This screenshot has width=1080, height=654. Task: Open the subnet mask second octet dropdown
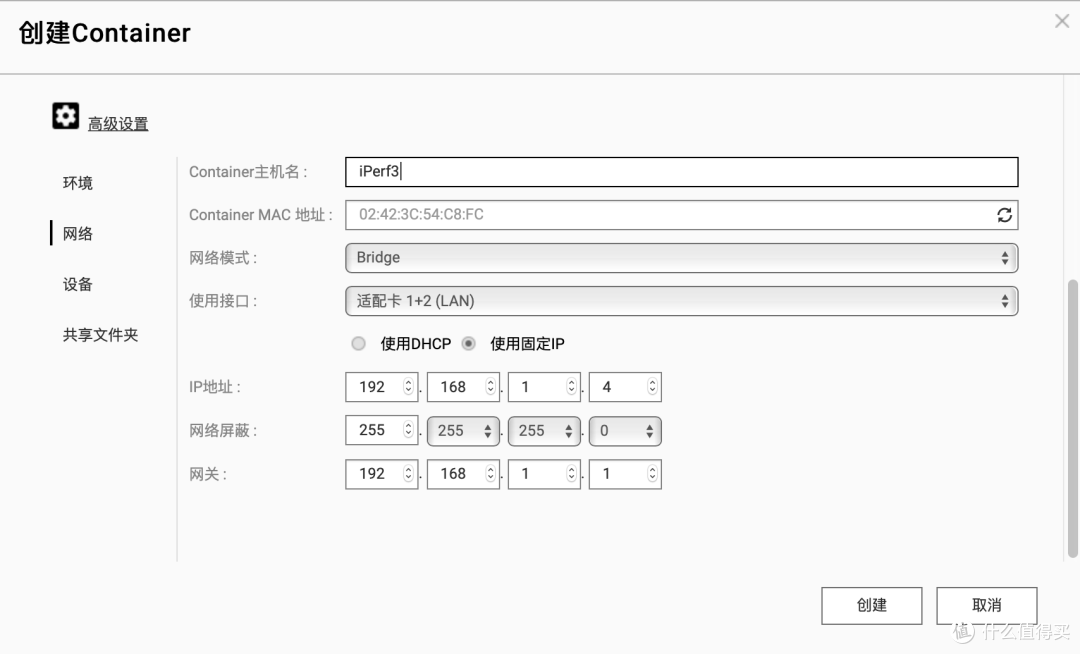click(x=463, y=431)
